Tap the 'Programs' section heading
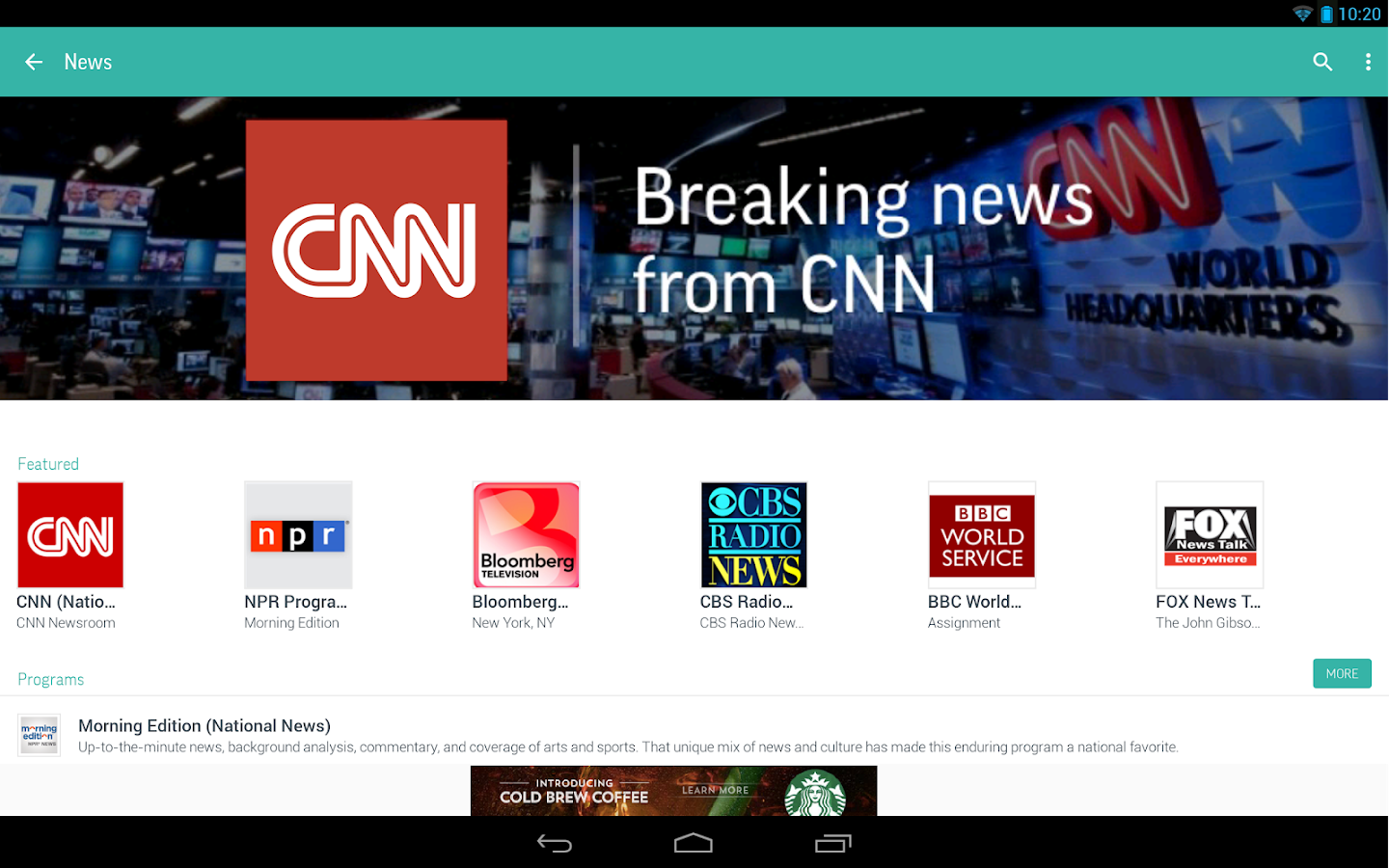Viewport: 1389px width, 868px height. click(x=51, y=679)
